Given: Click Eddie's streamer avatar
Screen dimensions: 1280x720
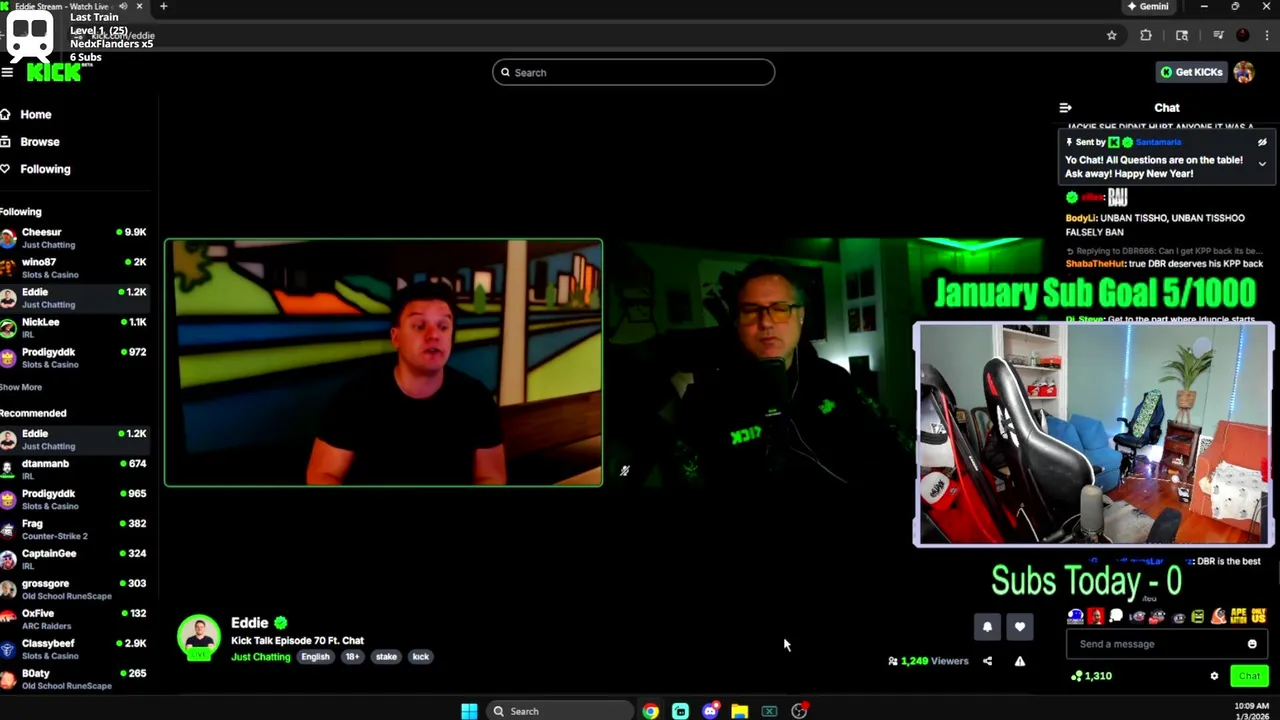Looking at the screenshot, I should point(199,637).
